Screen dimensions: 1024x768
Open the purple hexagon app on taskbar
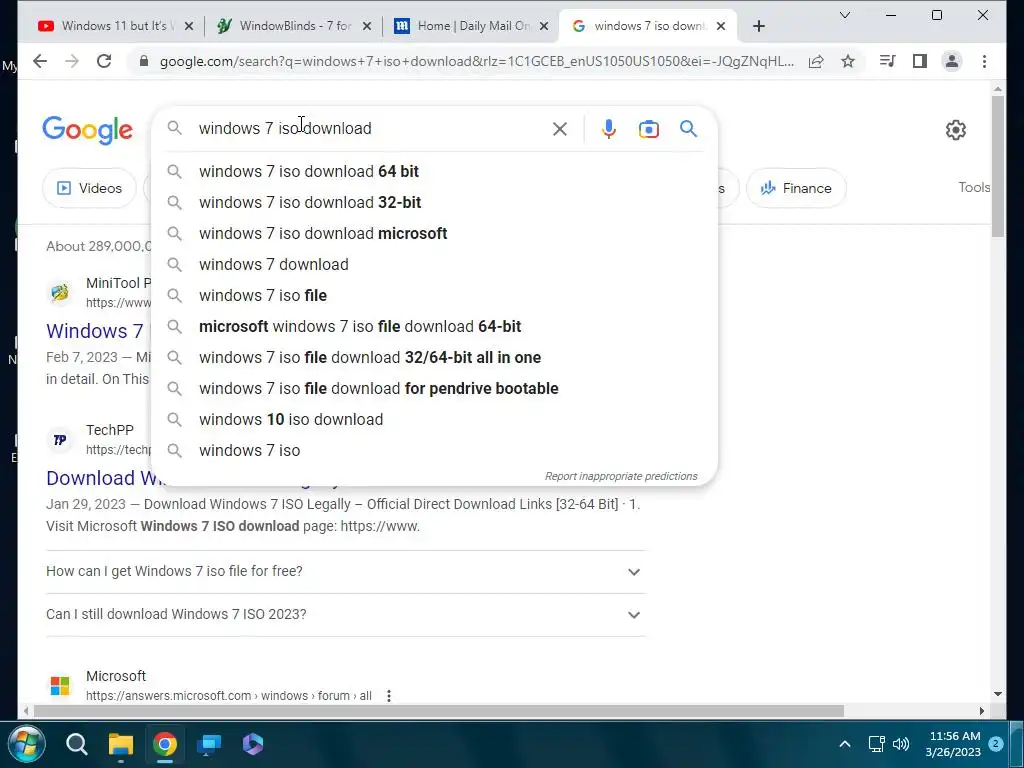click(x=253, y=744)
